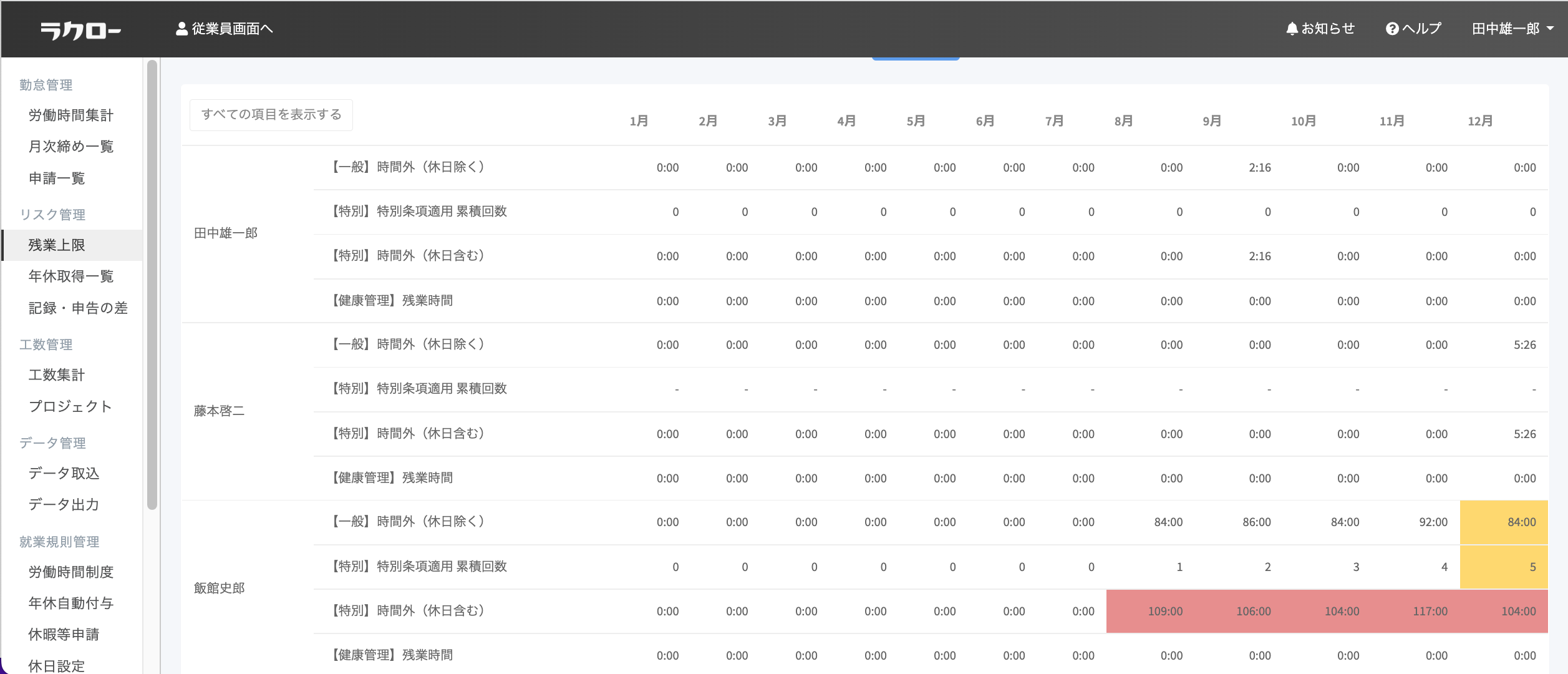Viewport: 1568px width, 674px height.
Task: Click red 104:00 cell in 12月 column
Action: point(1504,612)
